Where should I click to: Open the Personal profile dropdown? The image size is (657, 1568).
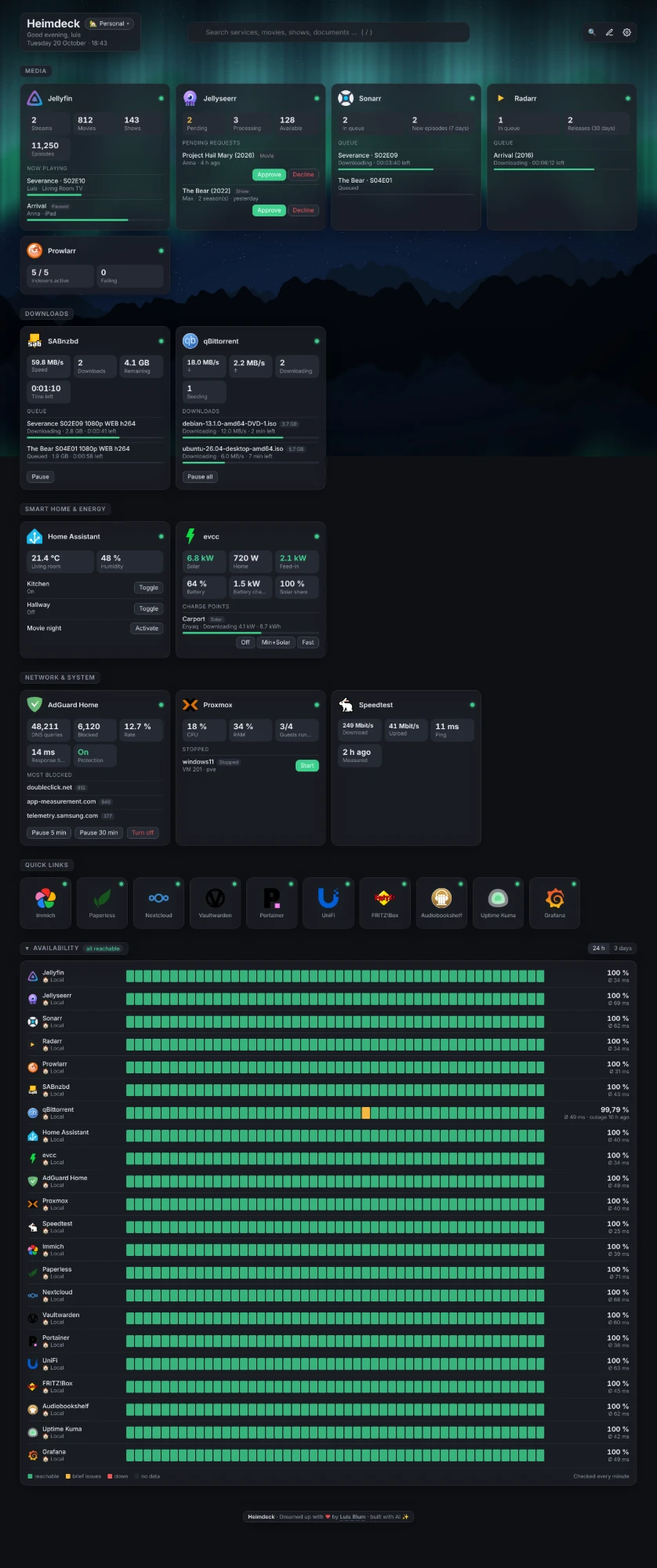110,24
